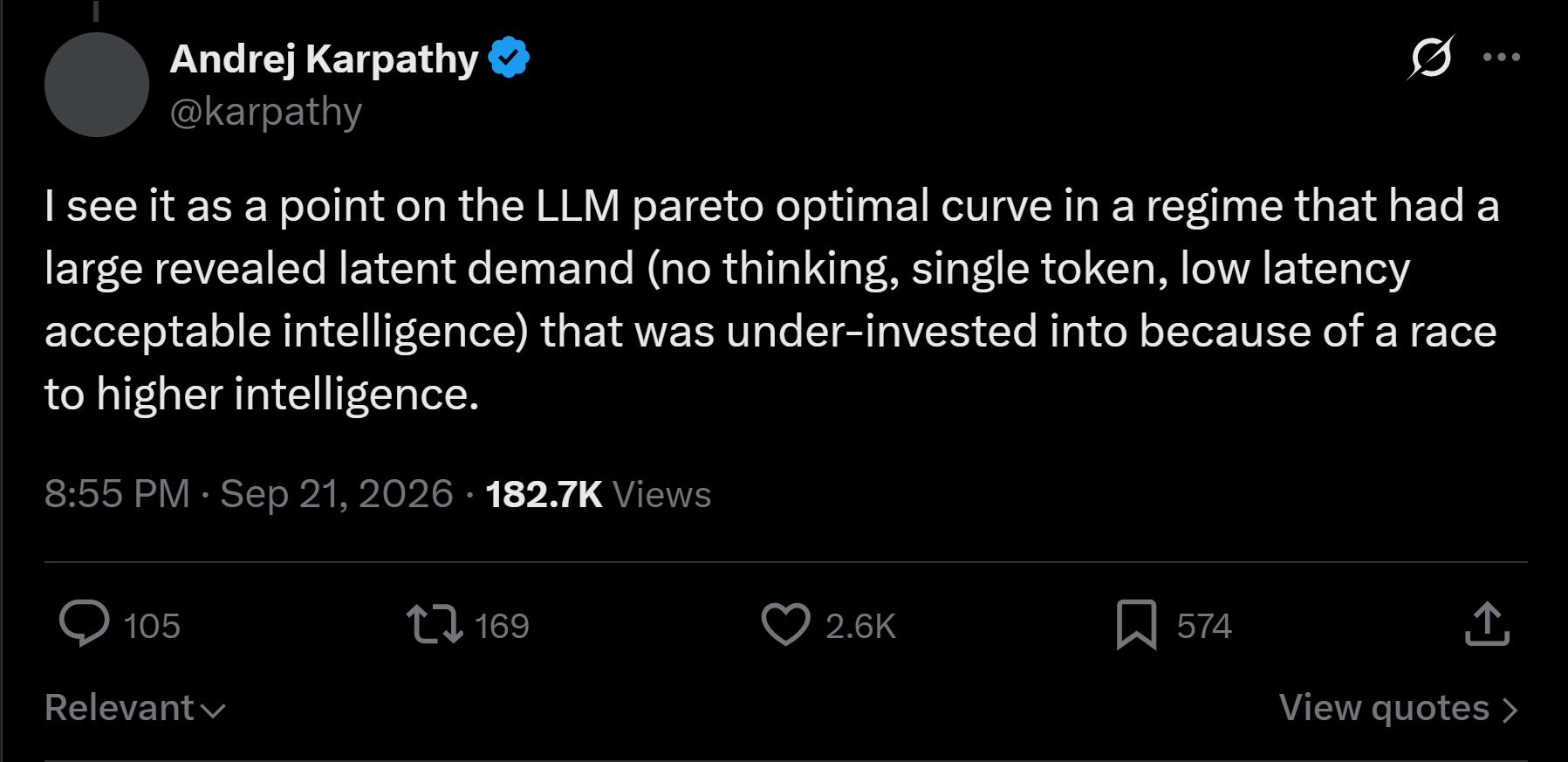
Task: Click the 574 bookmarks count
Action: pos(1204,627)
